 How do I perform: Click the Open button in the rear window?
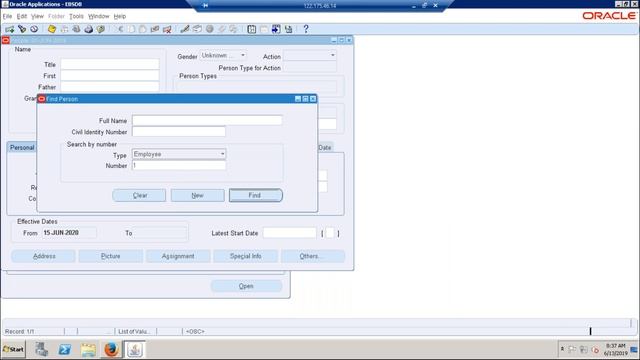point(246,286)
